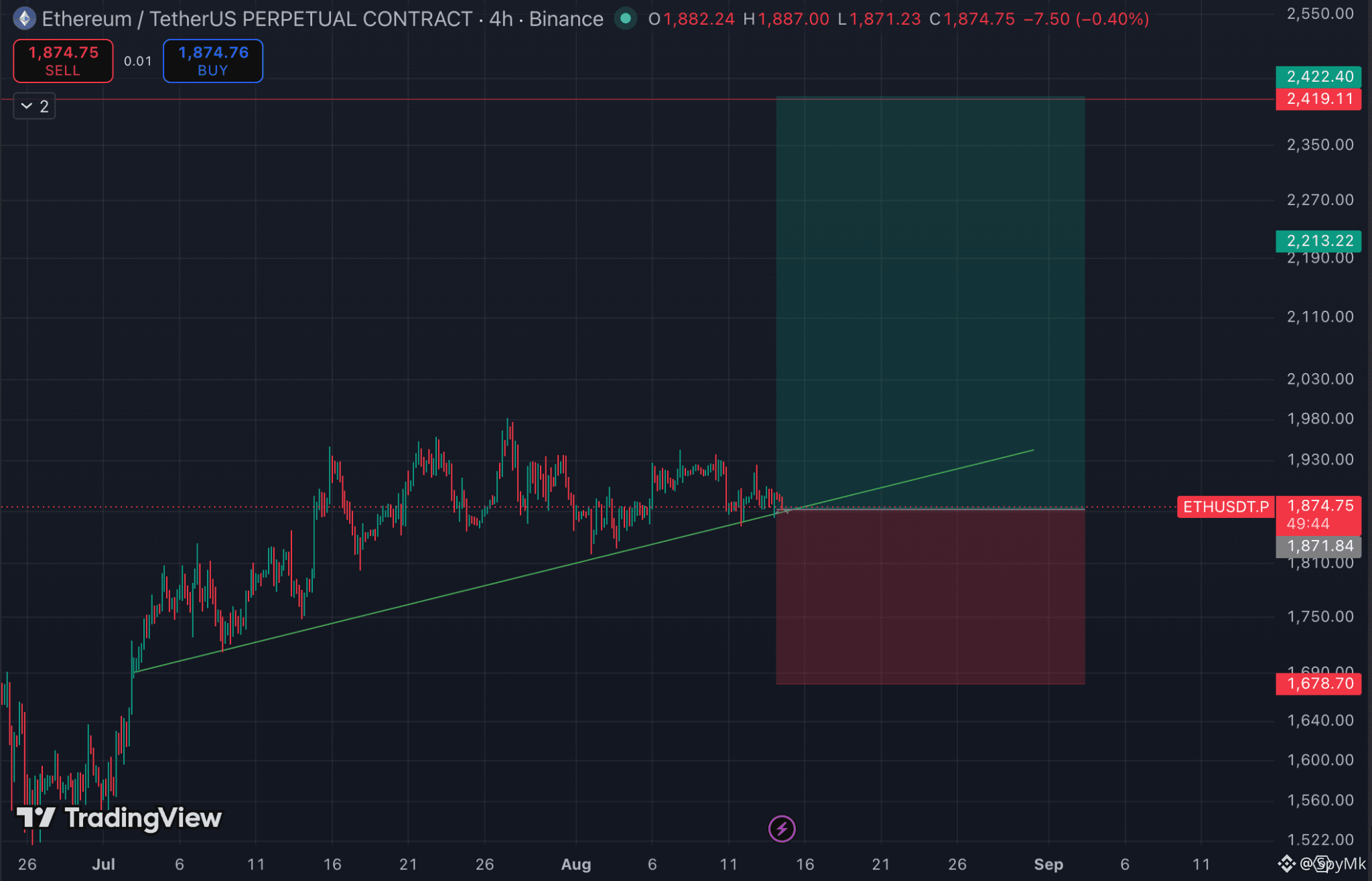Click the 2,110.00 price axis label

(1320, 317)
